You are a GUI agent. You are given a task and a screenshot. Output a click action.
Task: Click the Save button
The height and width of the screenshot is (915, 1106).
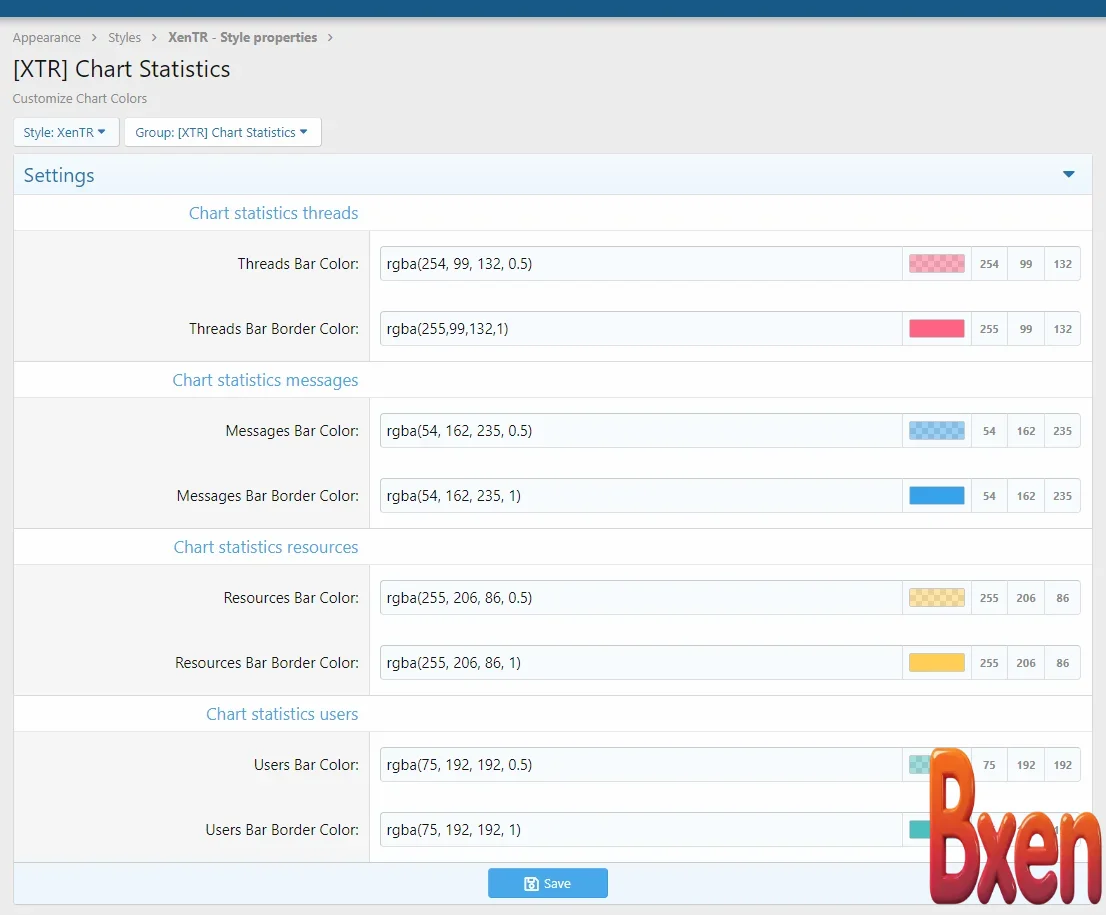click(x=548, y=883)
